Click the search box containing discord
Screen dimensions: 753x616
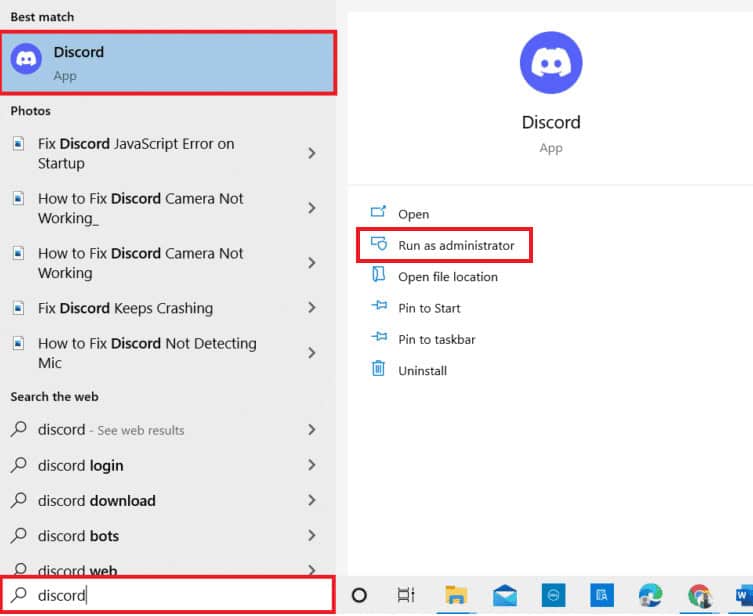pyautogui.click(x=168, y=595)
